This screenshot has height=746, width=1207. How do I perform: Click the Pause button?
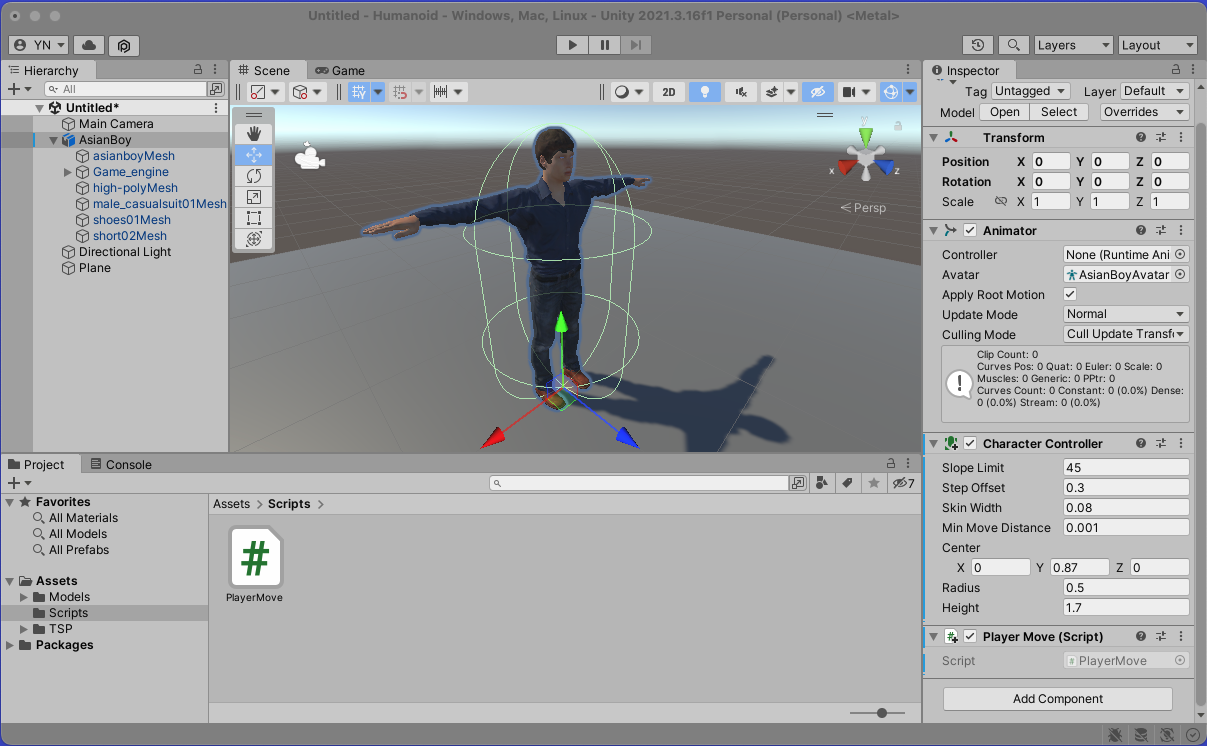click(x=604, y=45)
